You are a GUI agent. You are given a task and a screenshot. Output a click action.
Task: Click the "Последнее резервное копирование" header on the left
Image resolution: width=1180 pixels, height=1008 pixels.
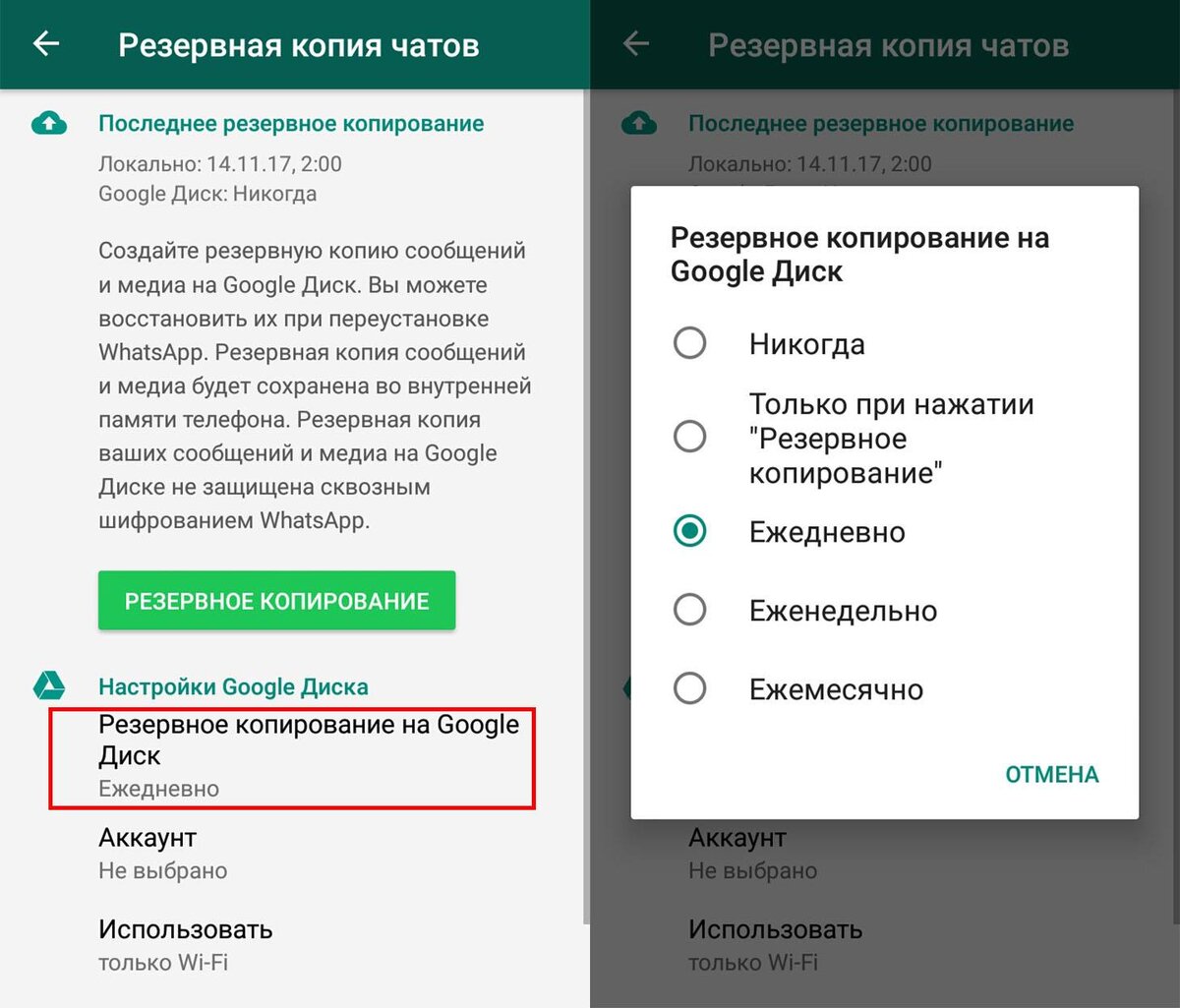(x=291, y=124)
